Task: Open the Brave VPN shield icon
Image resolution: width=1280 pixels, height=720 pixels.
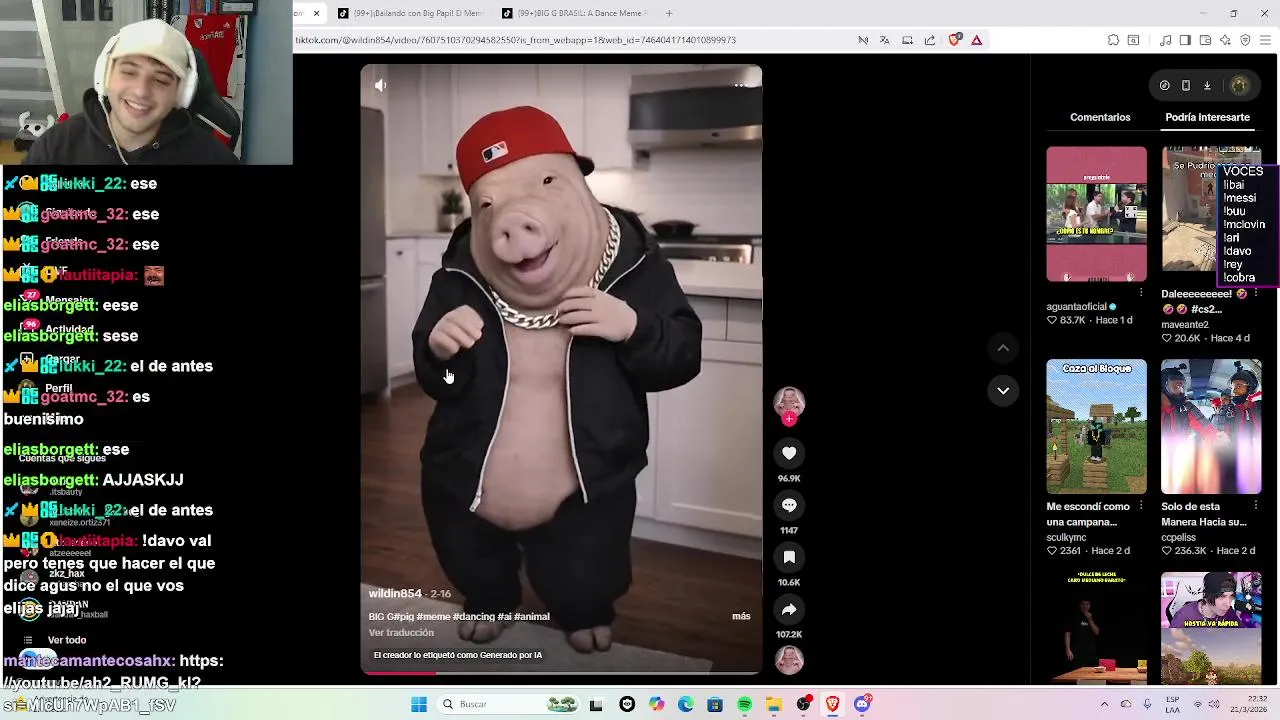Action: [1245, 40]
